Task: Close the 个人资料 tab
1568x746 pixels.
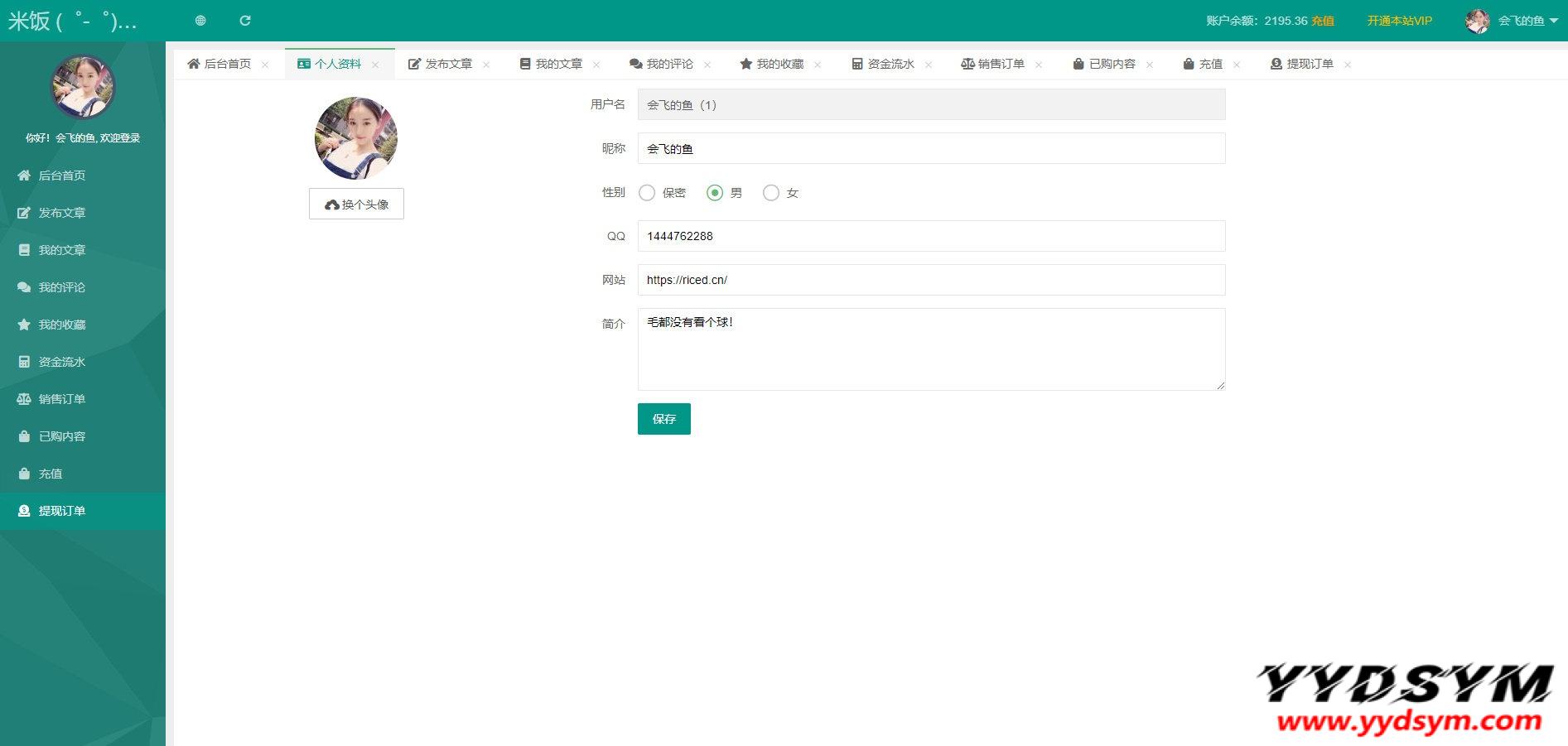Action: (375, 65)
